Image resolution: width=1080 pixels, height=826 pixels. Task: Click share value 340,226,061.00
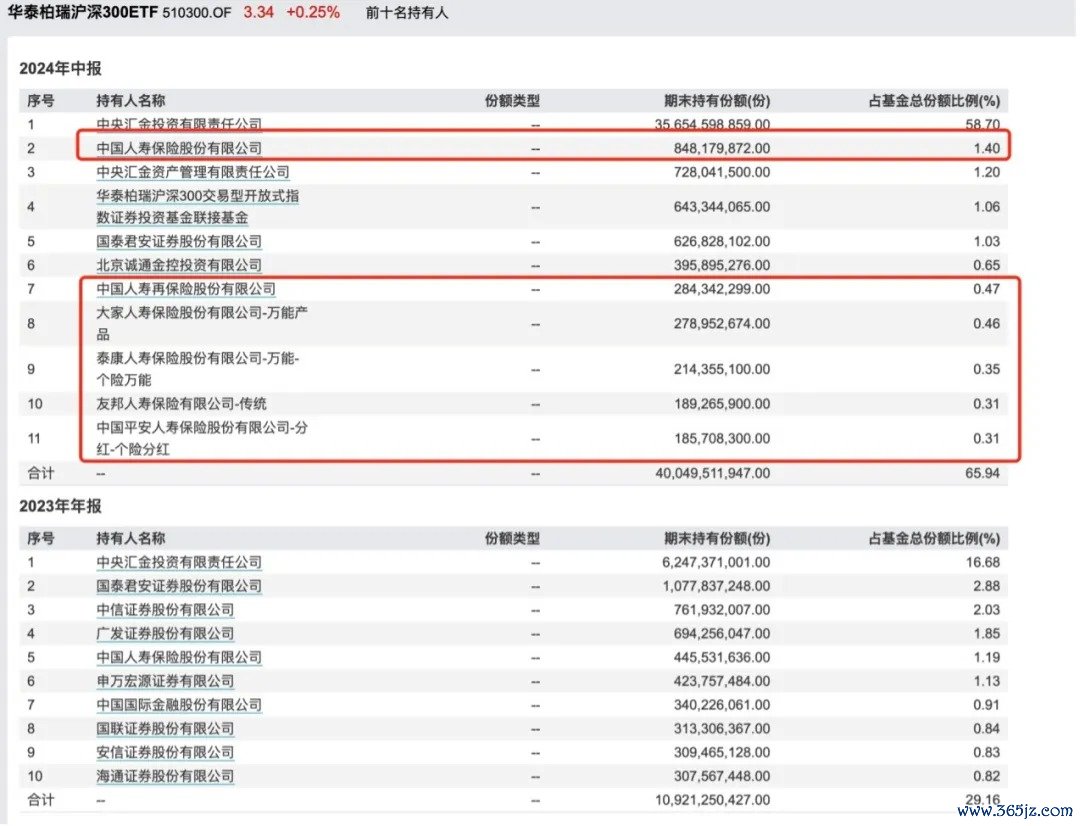click(x=722, y=705)
